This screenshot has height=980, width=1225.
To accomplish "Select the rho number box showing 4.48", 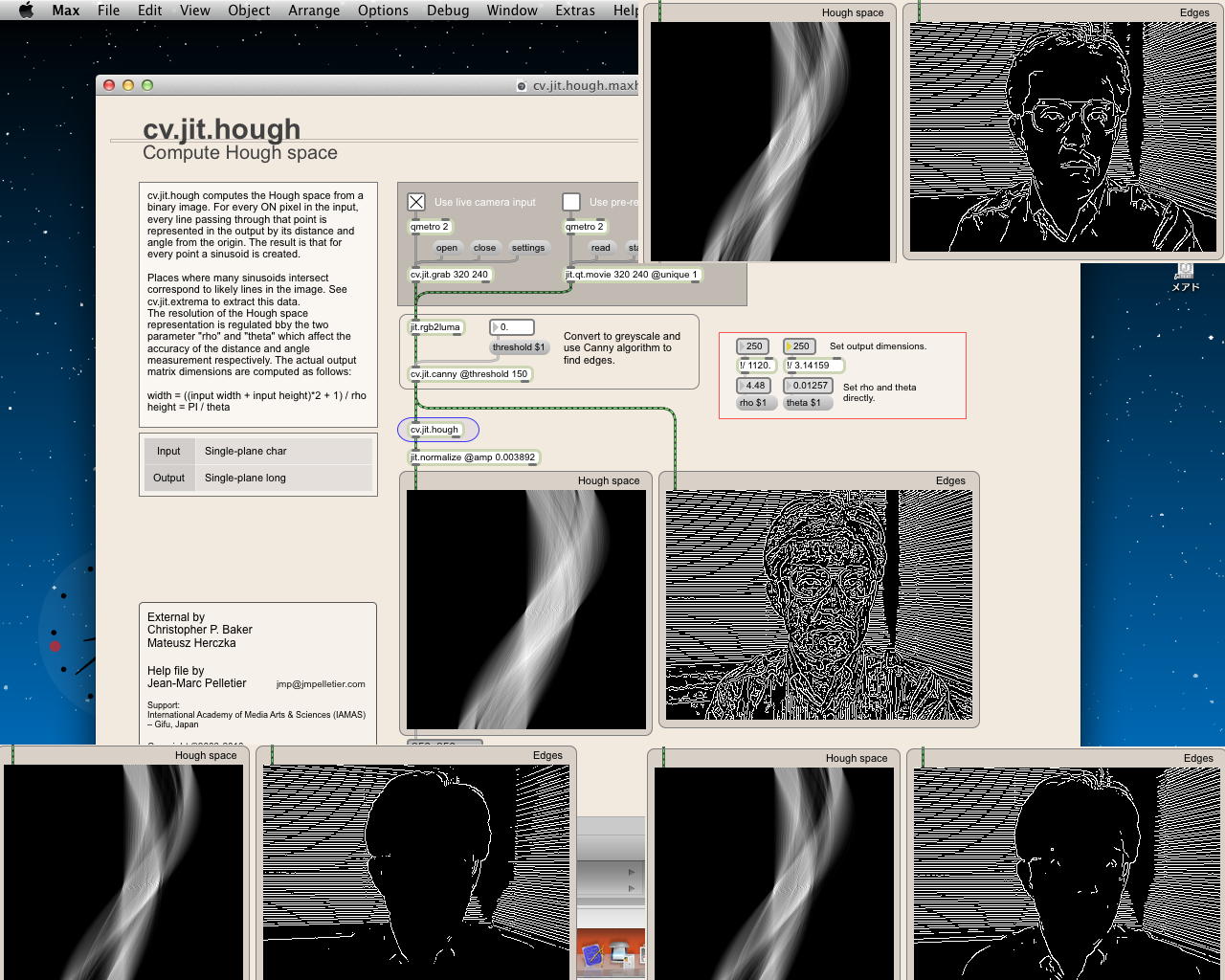I will 753,386.
